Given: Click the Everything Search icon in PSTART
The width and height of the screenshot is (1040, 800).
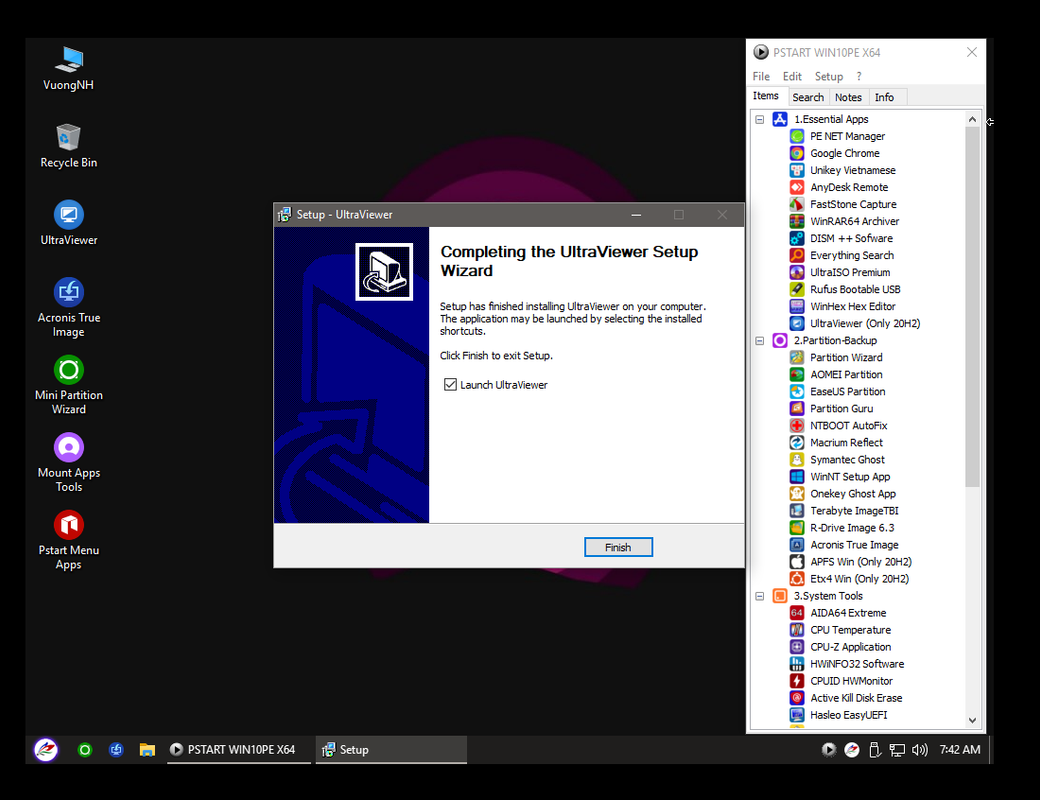Looking at the screenshot, I should coord(797,255).
